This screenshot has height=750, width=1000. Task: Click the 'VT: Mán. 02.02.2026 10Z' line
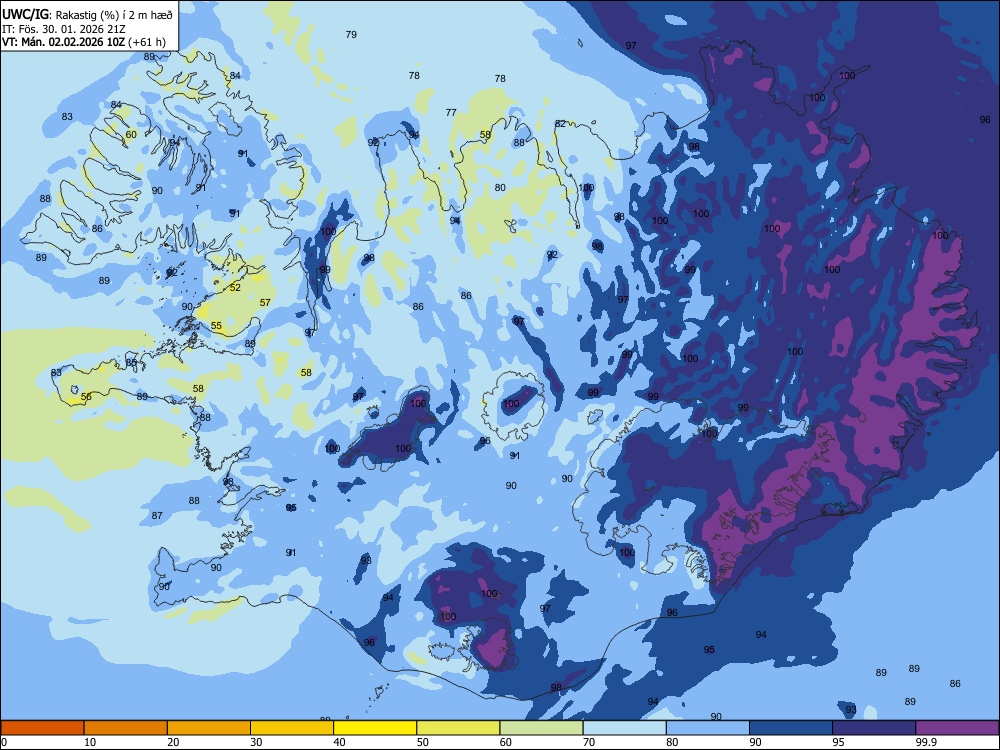tap(64, 42)
